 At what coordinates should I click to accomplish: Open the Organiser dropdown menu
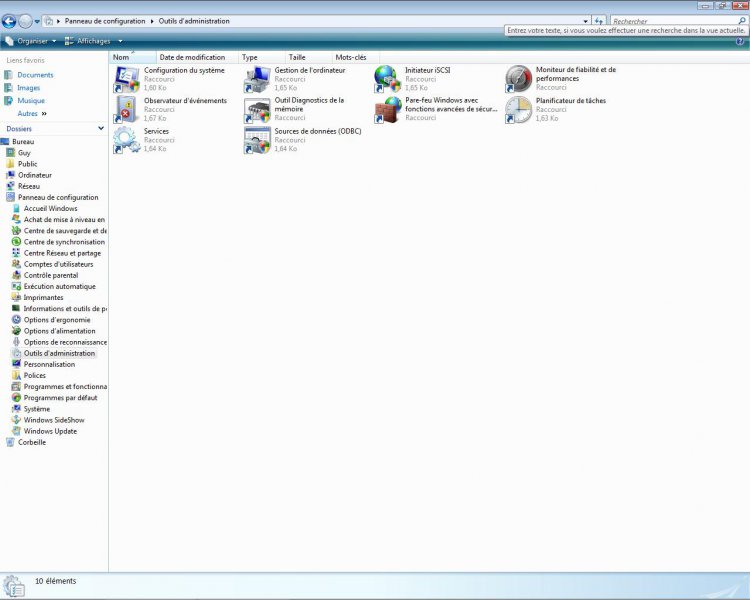[31, 41]
